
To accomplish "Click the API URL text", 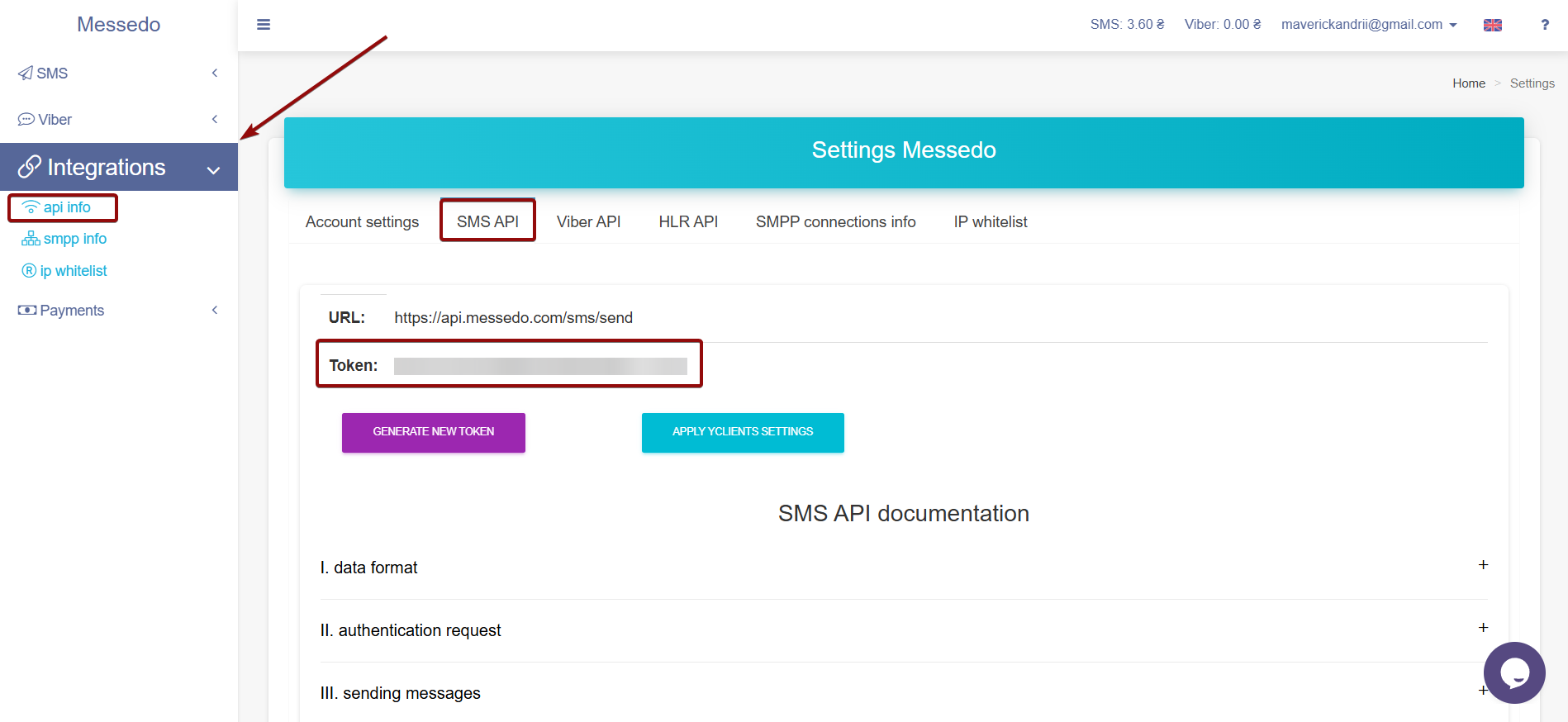I will pyautogui.click(x=513, y=318).
